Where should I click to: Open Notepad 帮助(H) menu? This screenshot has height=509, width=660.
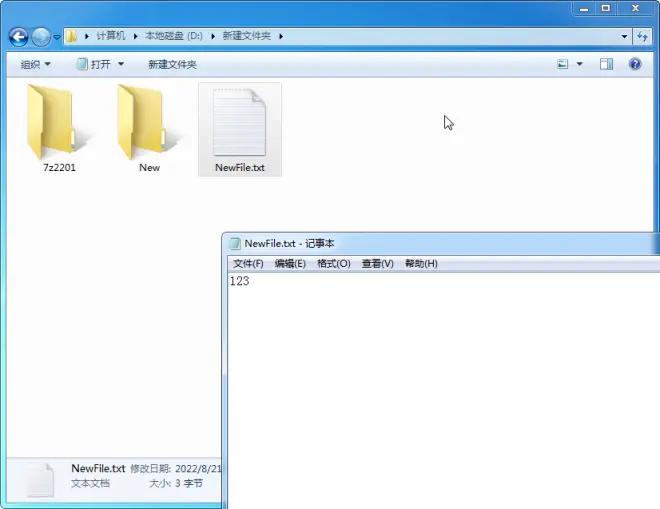421,264
